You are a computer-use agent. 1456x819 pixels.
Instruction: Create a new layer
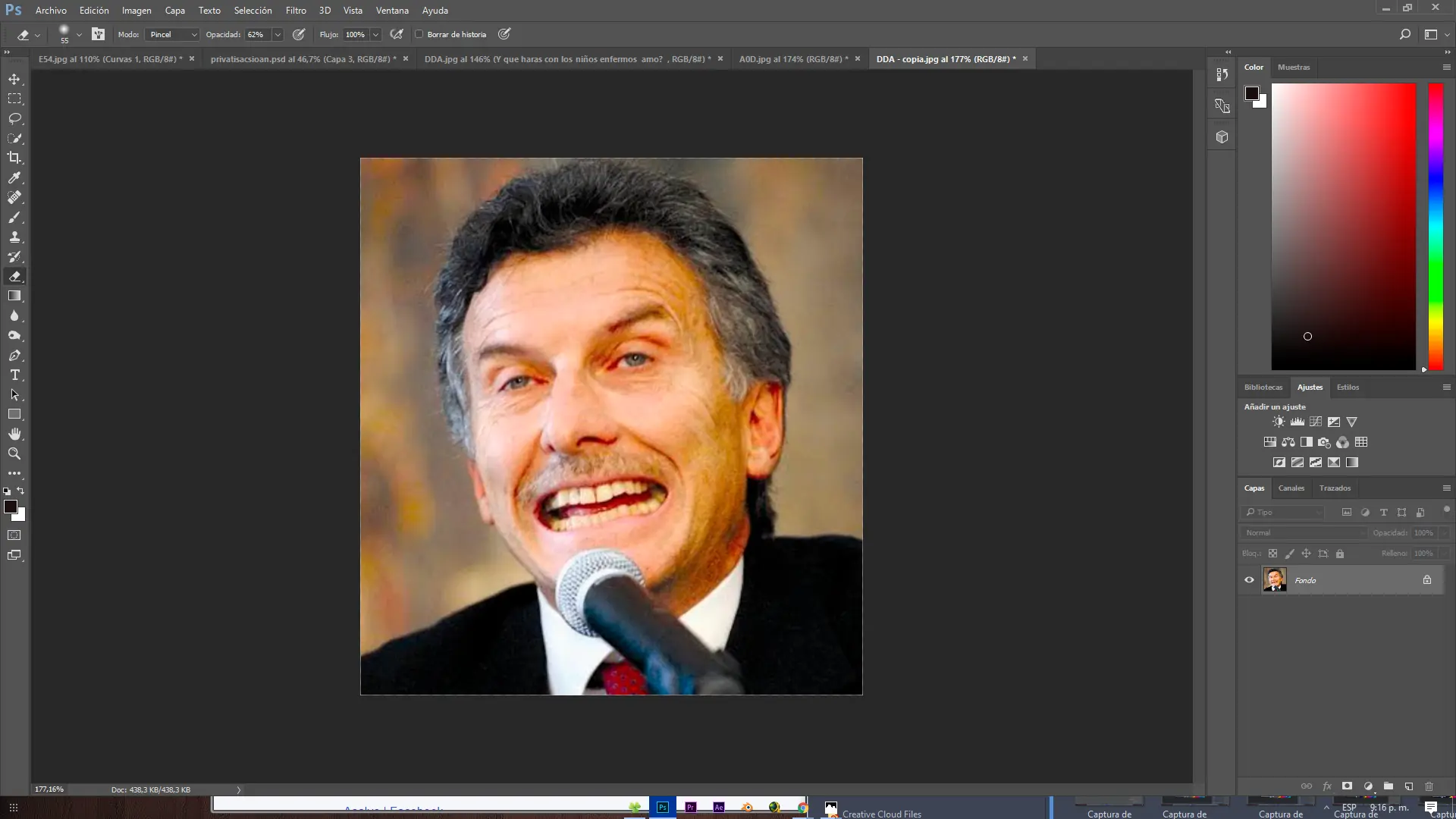click(x=1408, y=786)
